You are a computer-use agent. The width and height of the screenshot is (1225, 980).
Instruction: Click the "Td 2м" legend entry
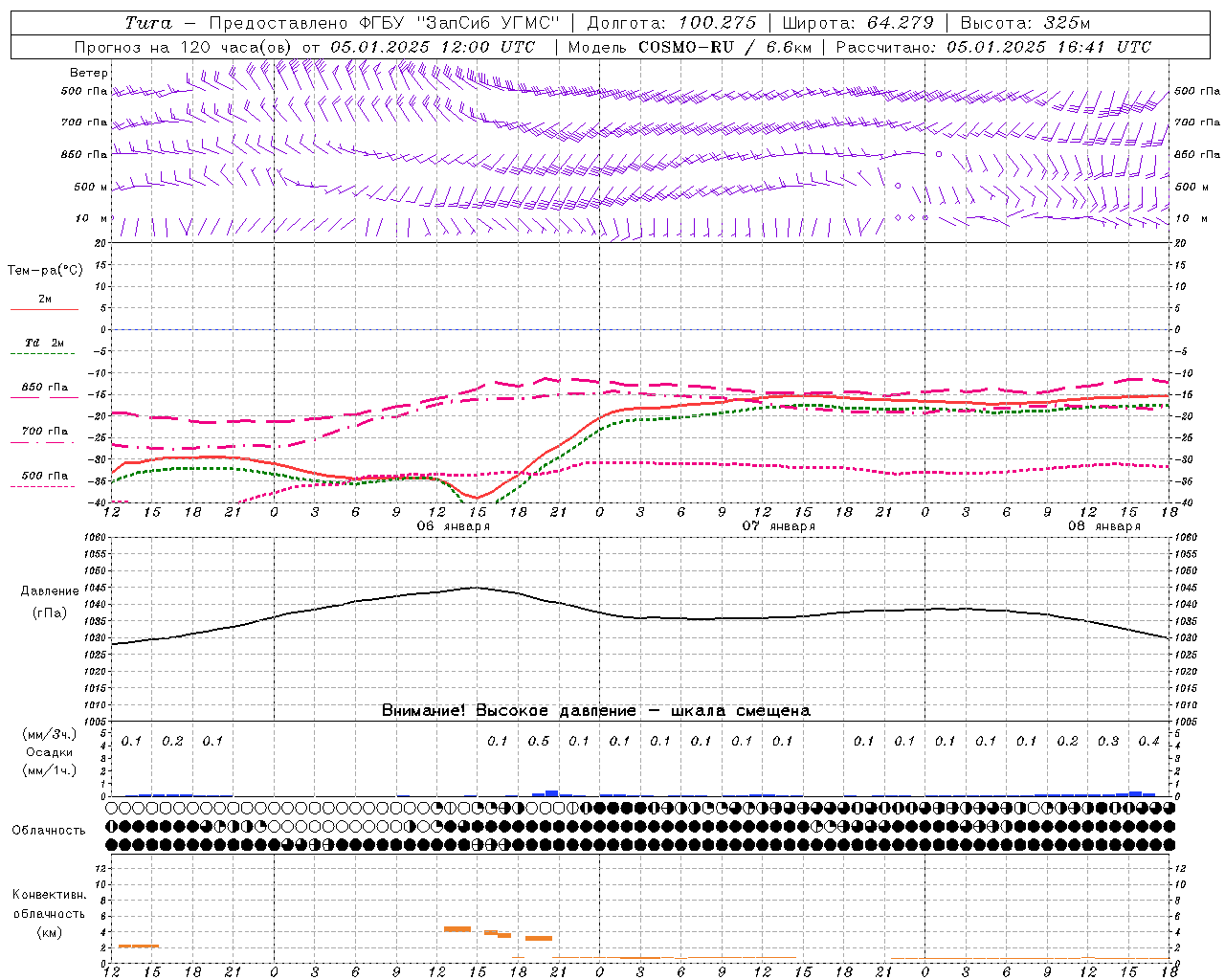pos(44,343)
